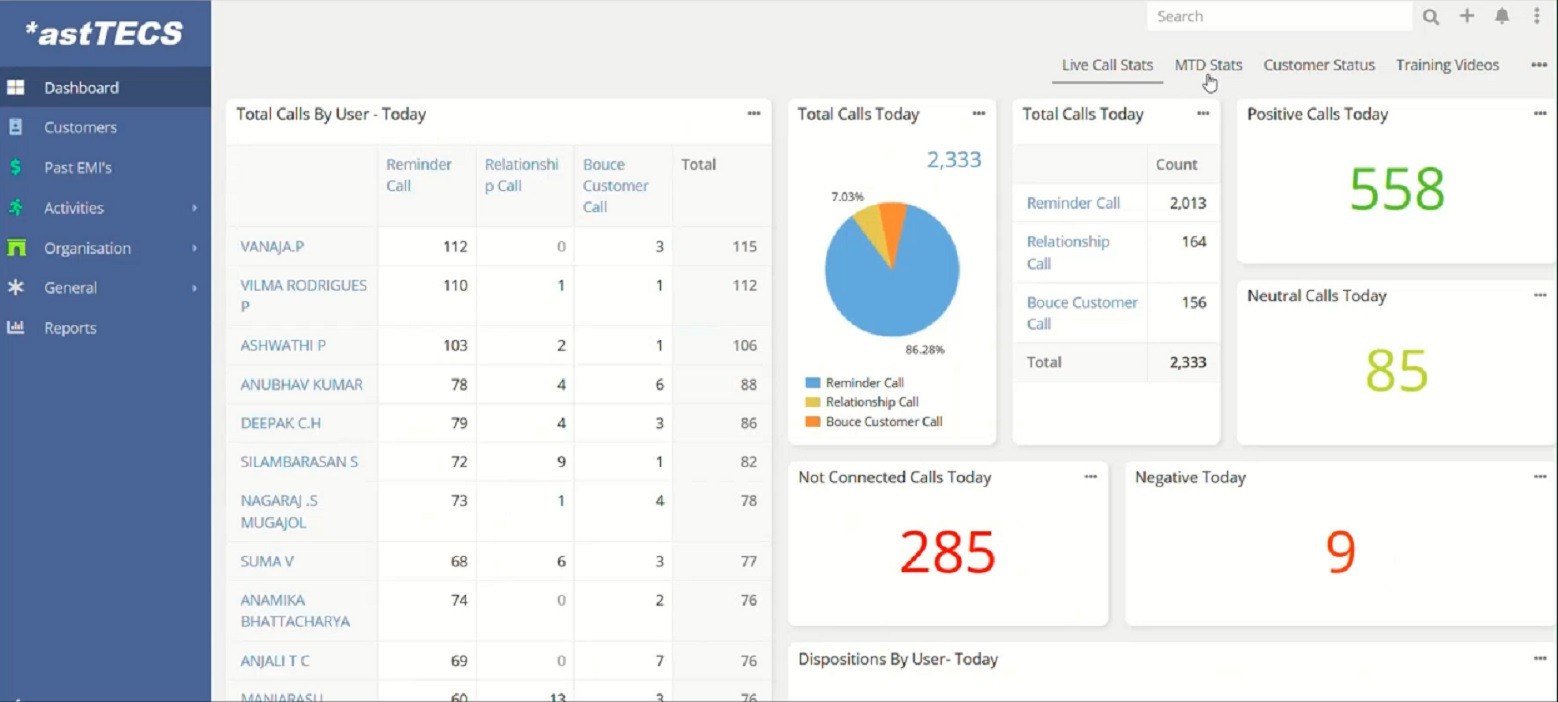
Task: Open options menu for Positive Calls Today
Action: [1540, 114]
